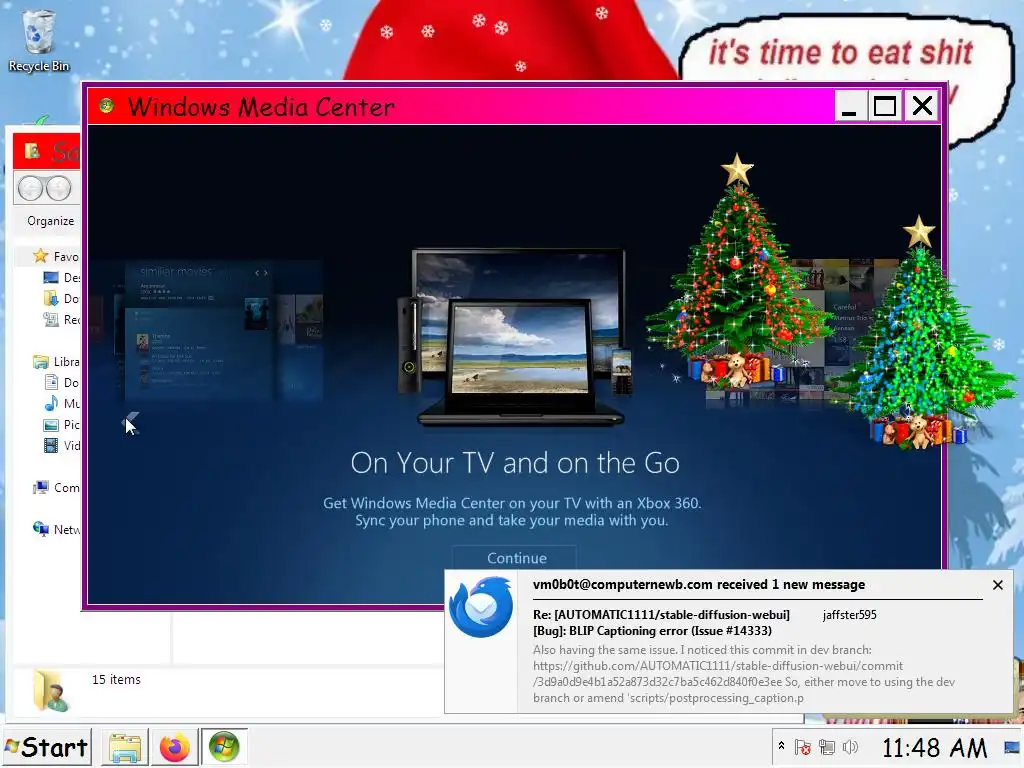
Task: Select Downloads under Favorites in Explorer
Action: [61, 298]
